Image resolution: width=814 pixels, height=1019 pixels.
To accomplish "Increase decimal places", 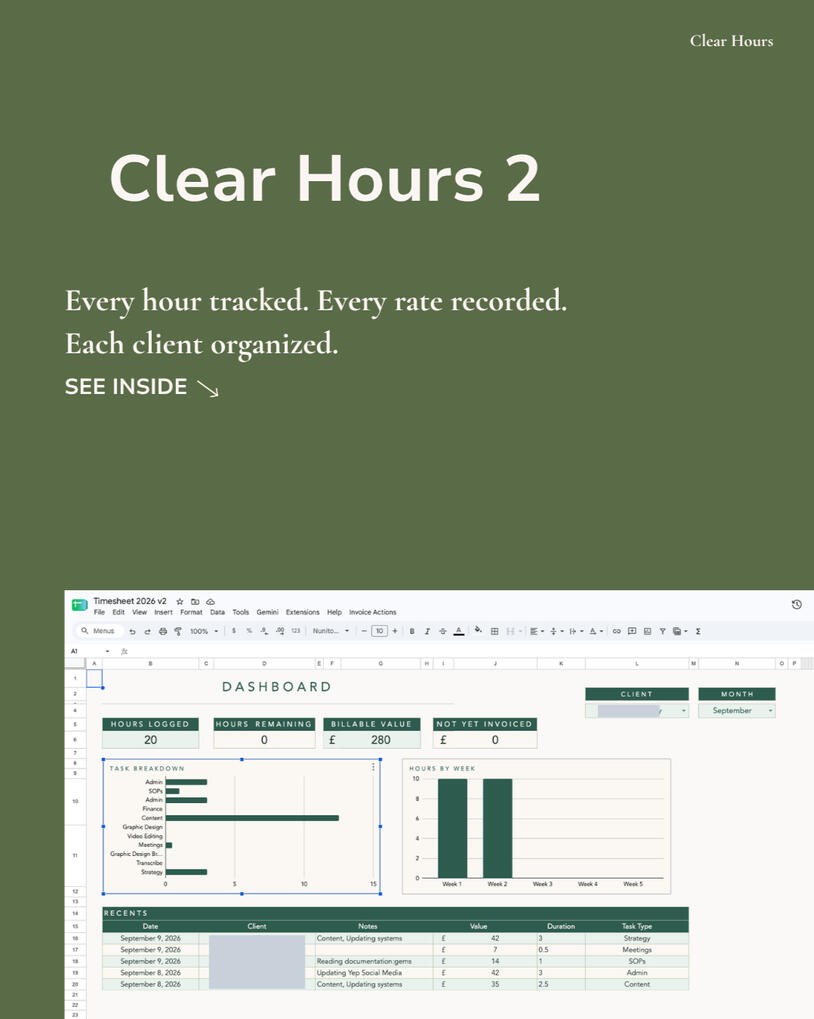I will pyautogui.click(x=279, y=631).
